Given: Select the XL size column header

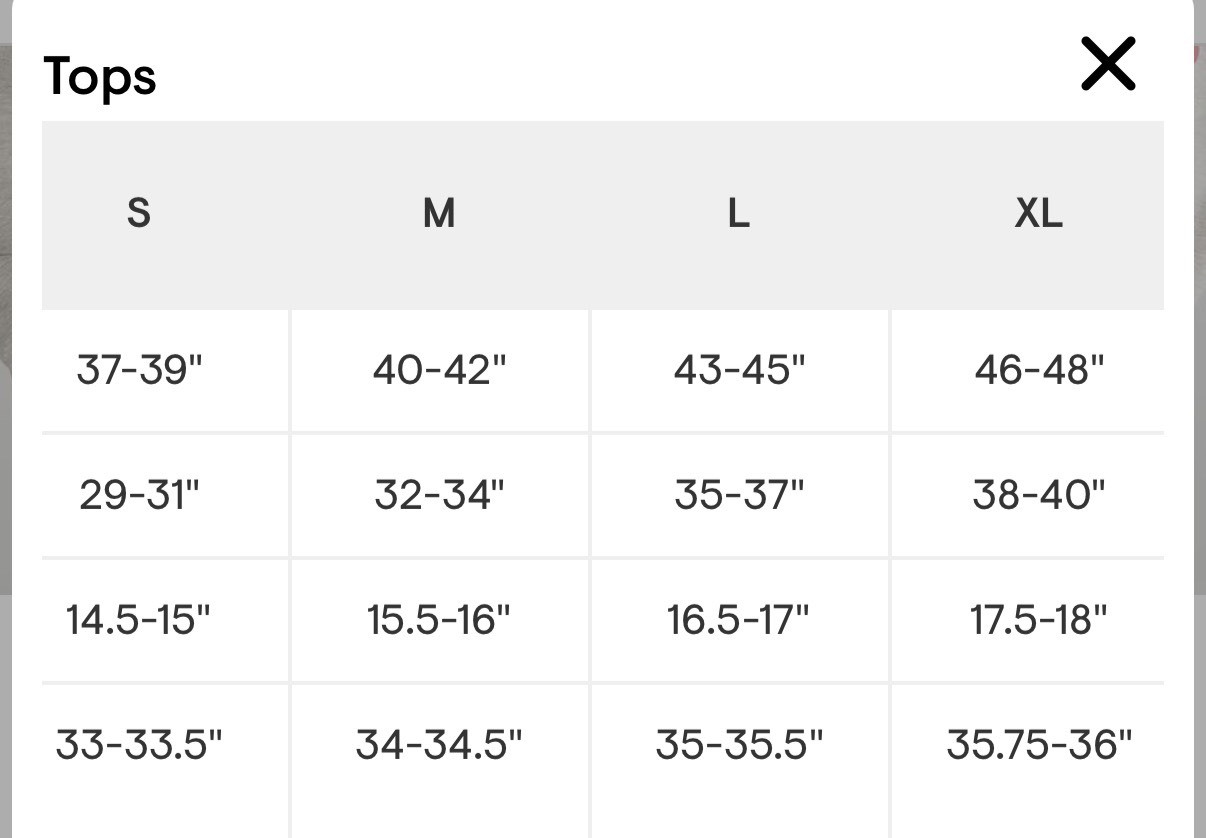Looking at the screenshot, I should (x=1038, y=213).
